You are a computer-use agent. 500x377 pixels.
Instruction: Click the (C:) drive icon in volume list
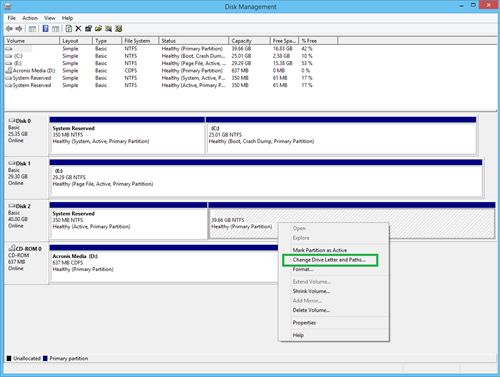click(9, 56)
